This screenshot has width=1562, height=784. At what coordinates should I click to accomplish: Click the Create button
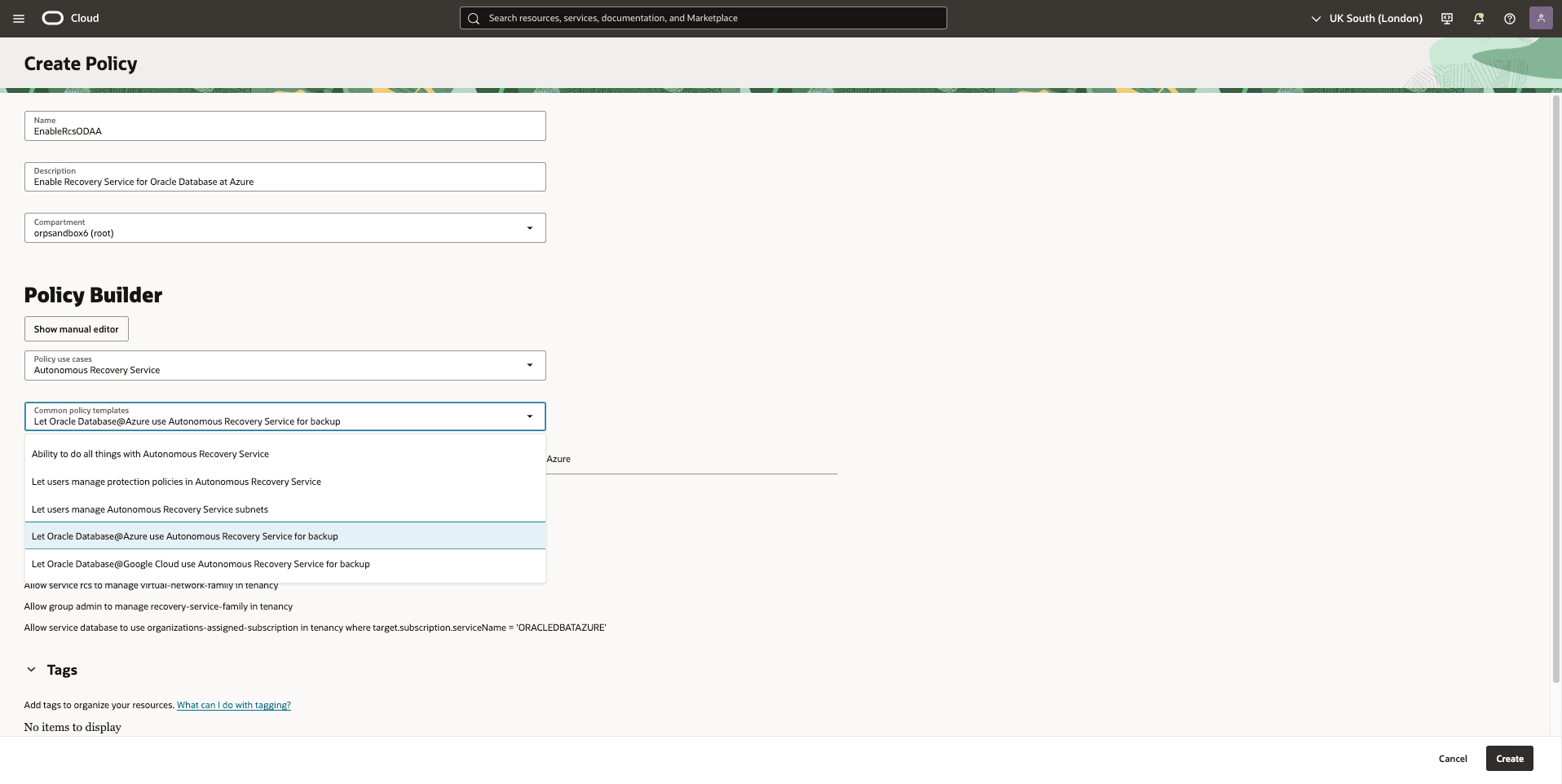[1509, 758]
